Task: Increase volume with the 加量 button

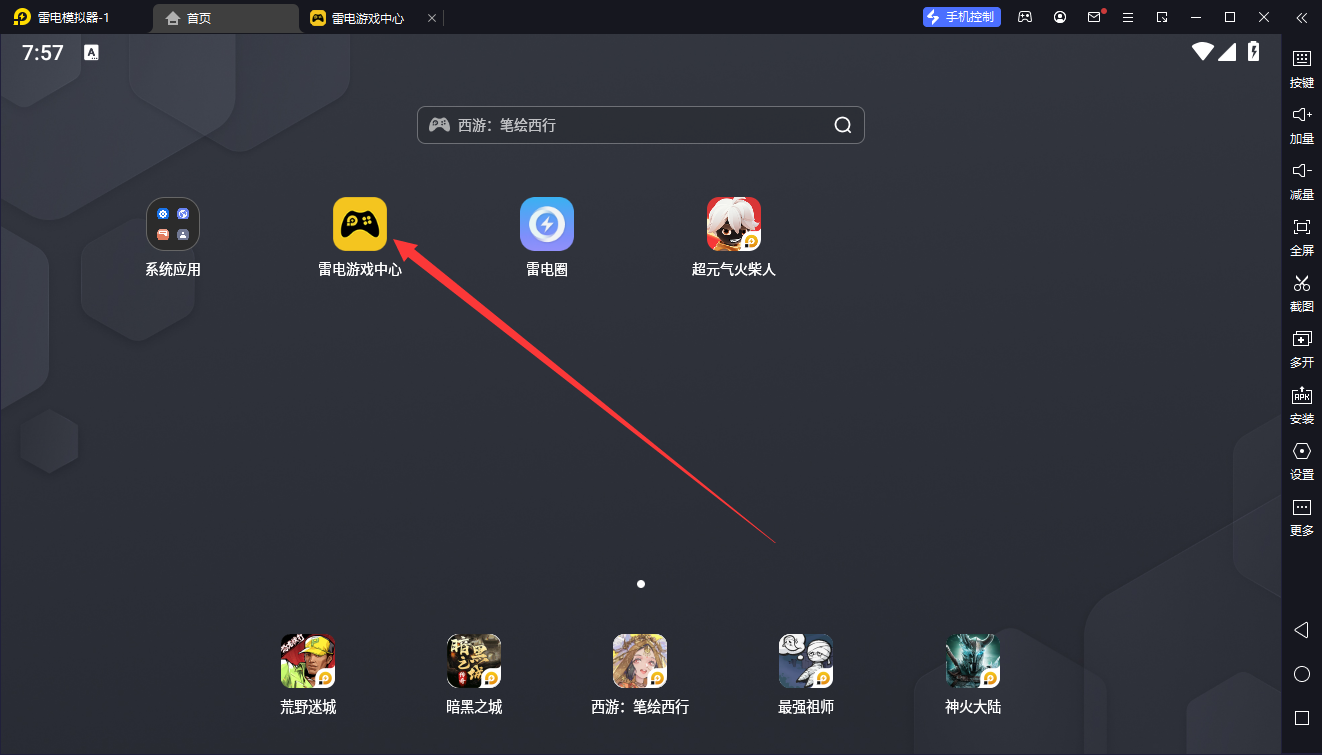Action: [1302, 125]
